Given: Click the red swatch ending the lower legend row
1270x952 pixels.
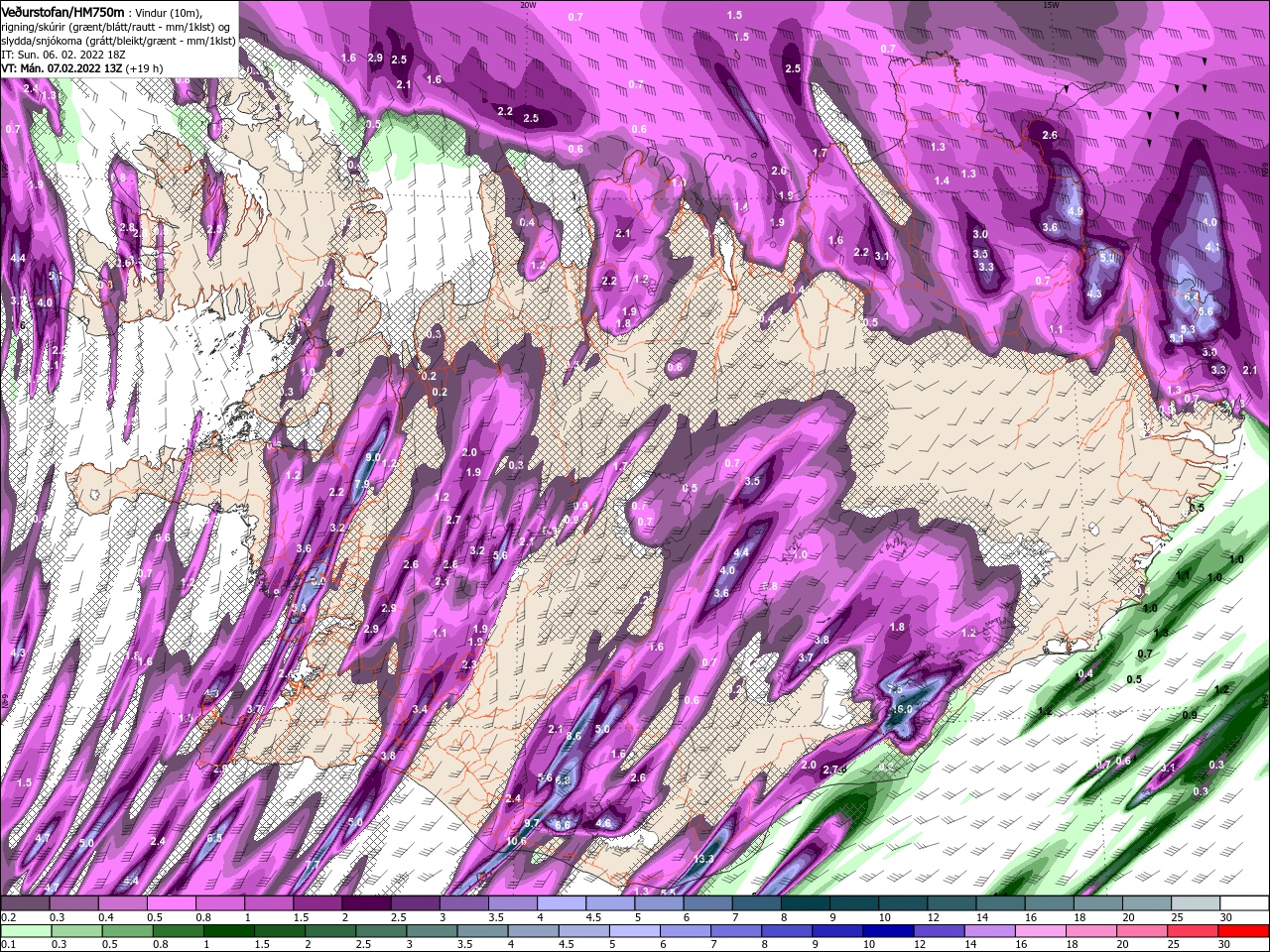Looking at the screenshot, I should [x=1243, y=931].
